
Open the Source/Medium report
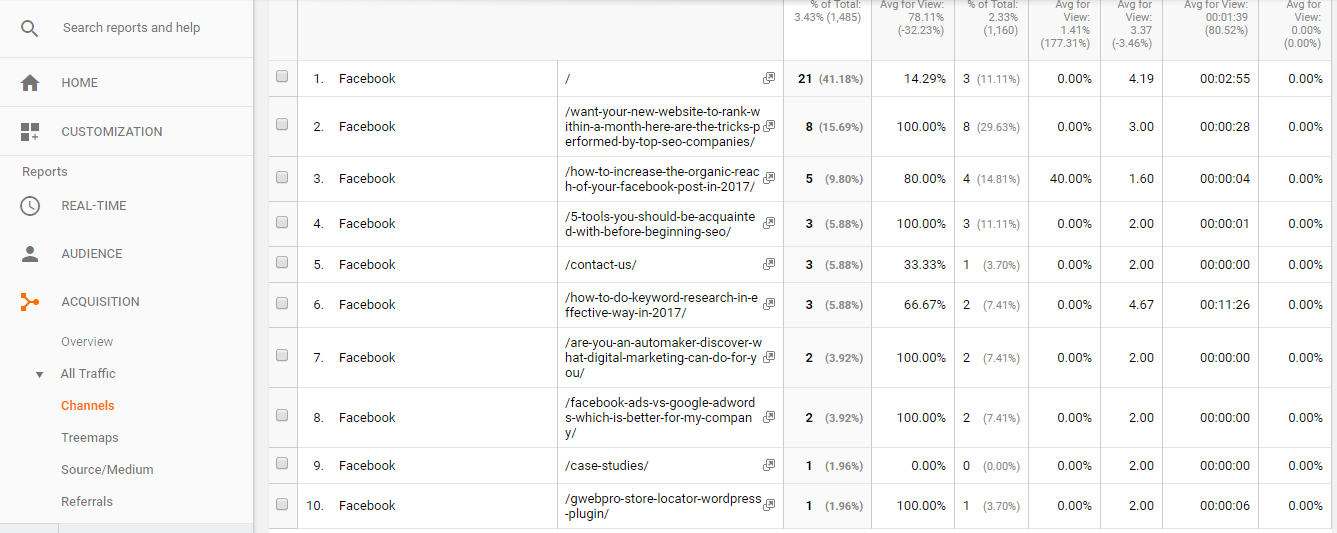(x=107, y=470)
